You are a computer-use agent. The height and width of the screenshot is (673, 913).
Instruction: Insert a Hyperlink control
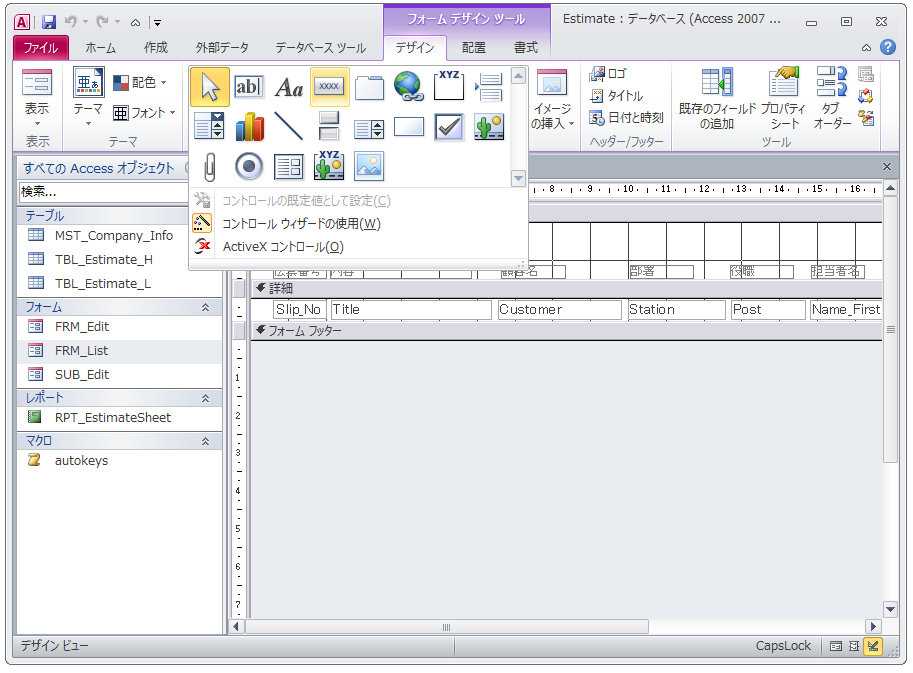[409, 87]
